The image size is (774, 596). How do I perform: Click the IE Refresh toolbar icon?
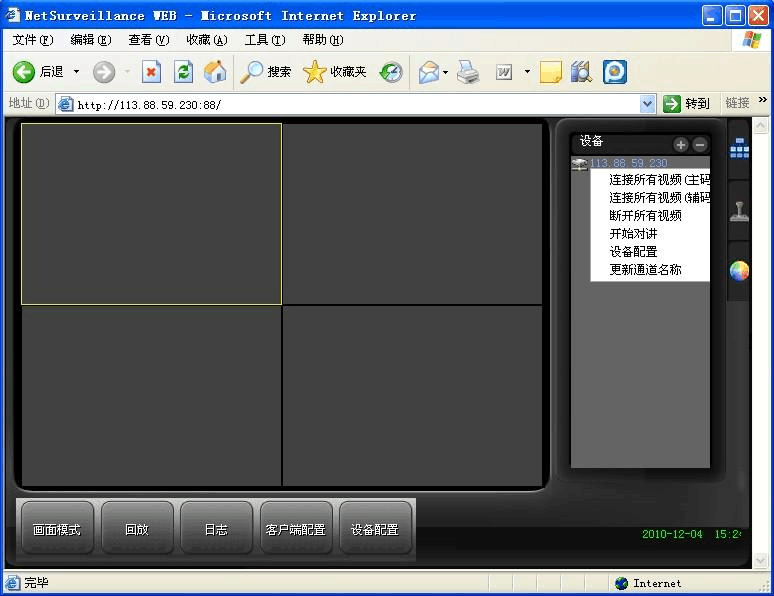tap(183, 72)
